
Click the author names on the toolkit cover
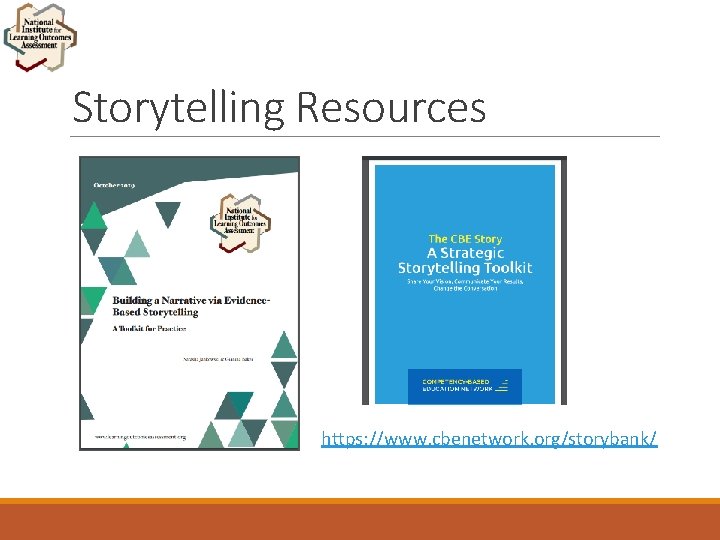click(218, 359)
